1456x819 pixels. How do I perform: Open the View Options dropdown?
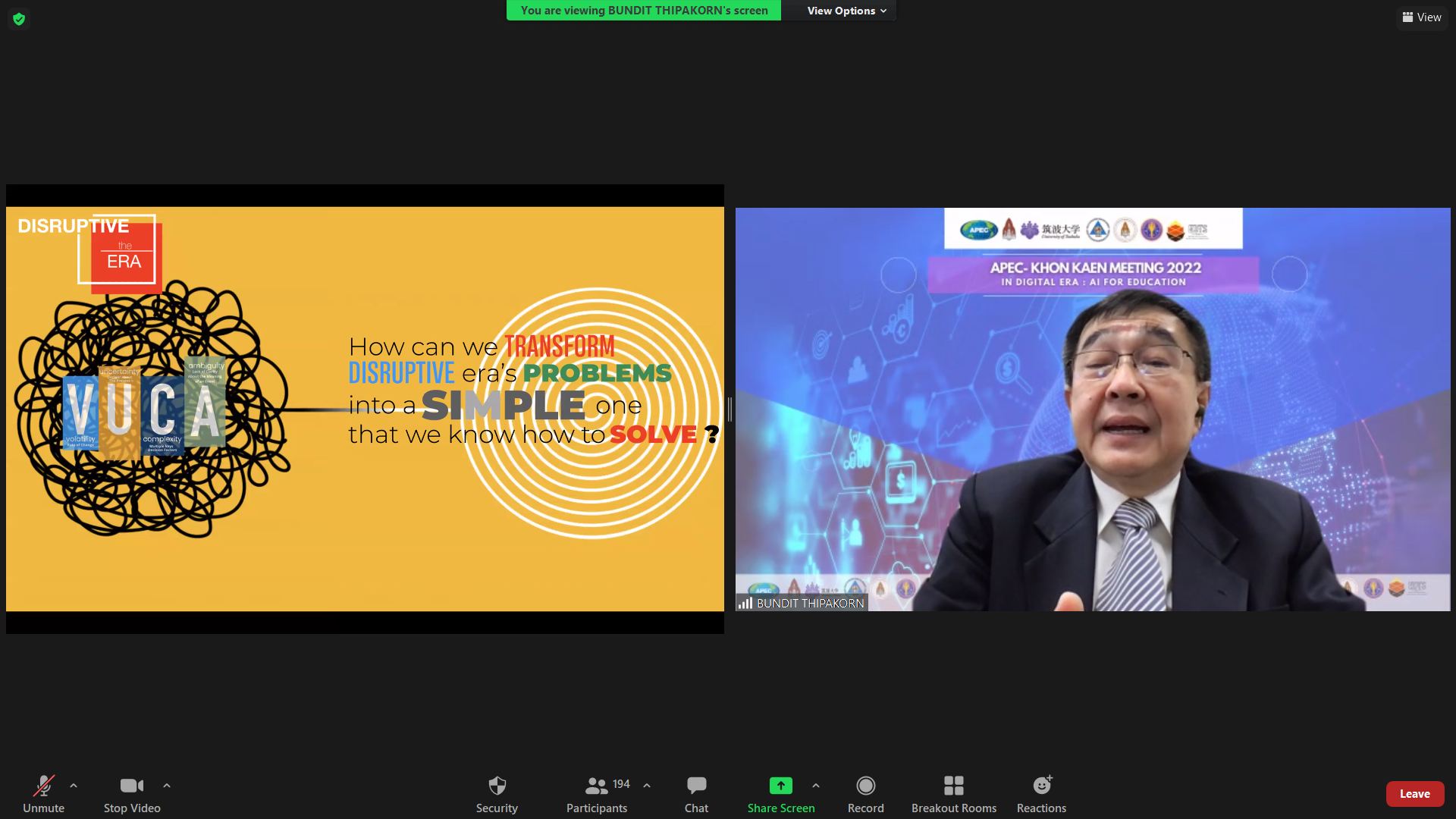click(846, 11)
